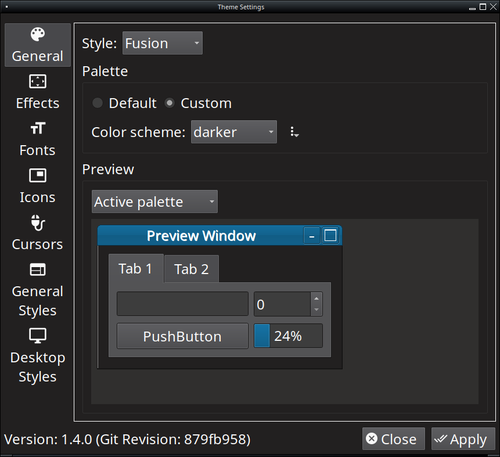The image size is (500, 457).
Task: Open the Cursors settings icon
Action: [x=37, y=223]
